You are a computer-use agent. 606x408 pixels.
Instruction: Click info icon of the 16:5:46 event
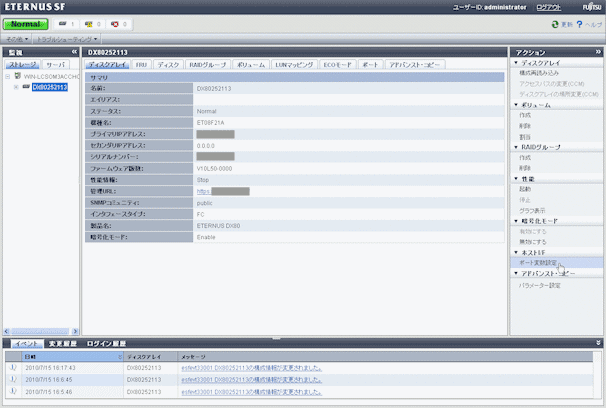pos(13,391)
